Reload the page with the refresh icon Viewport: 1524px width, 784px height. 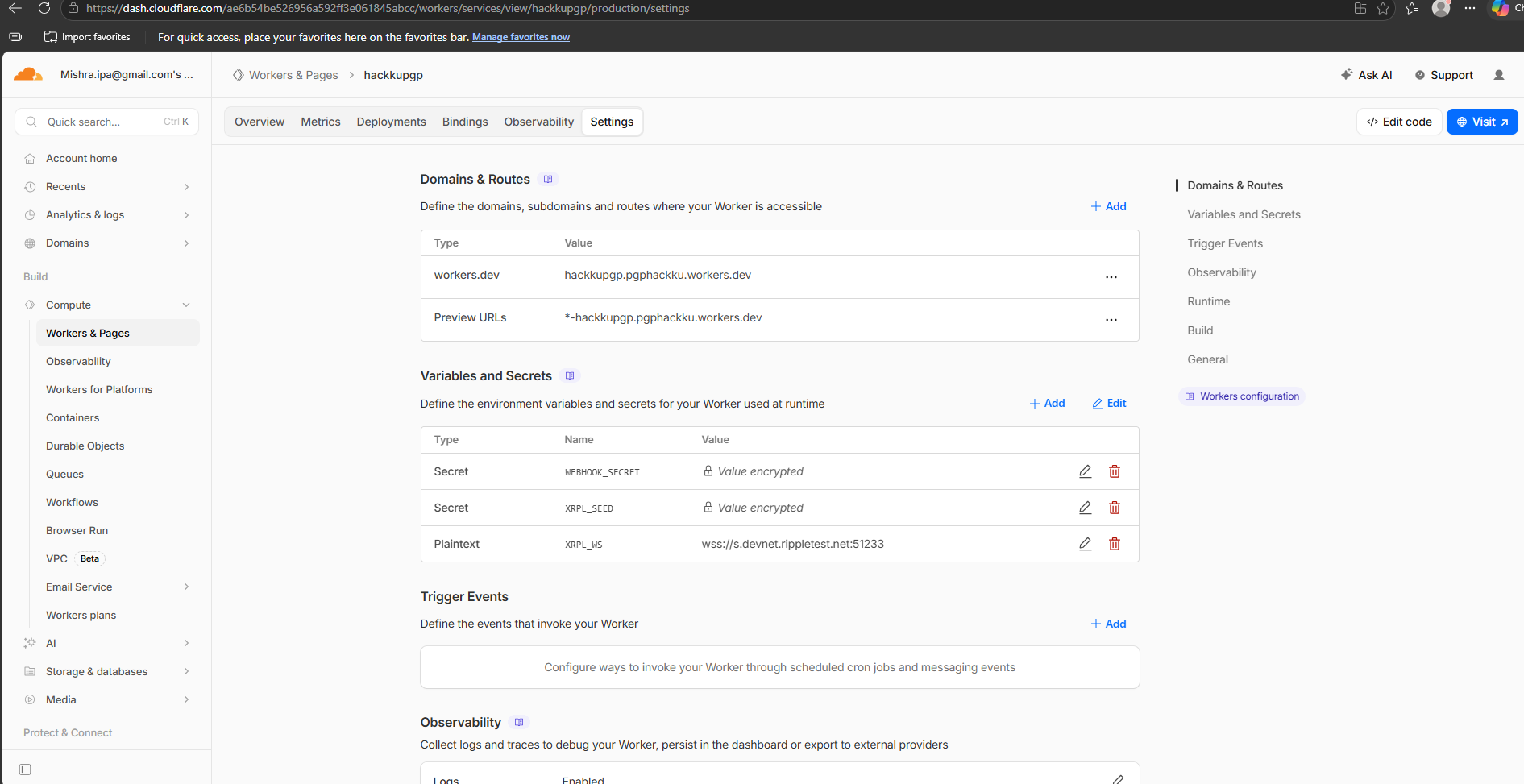coord(44,8)
